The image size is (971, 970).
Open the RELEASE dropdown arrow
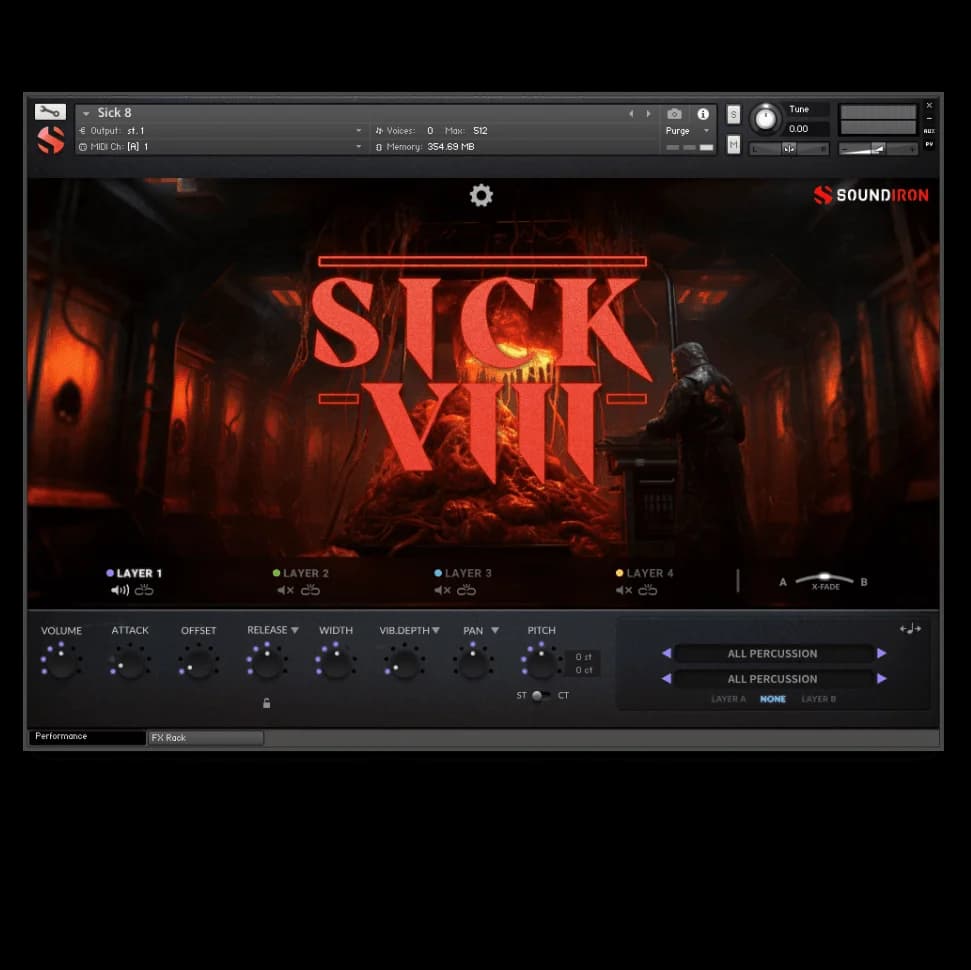click(295, 630)
